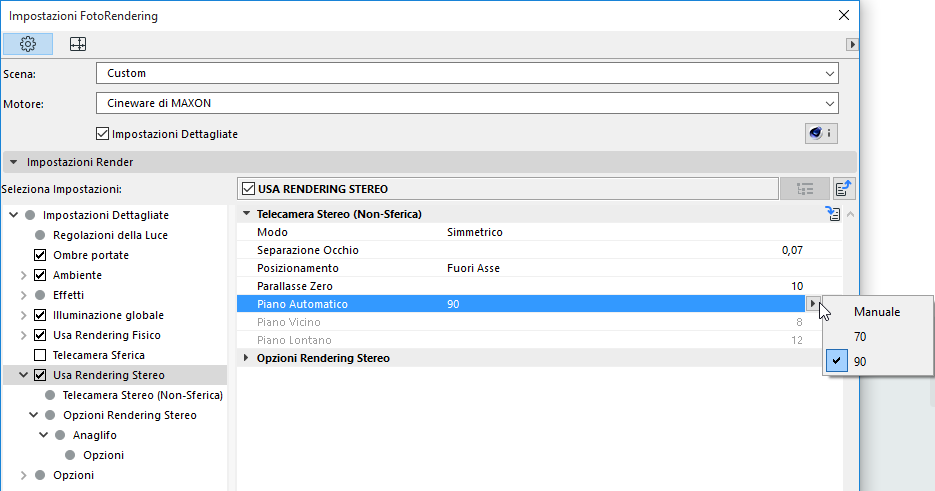Click the tree list view toggle button
This screenshot has height=491, width=935.
pos(804,189)
